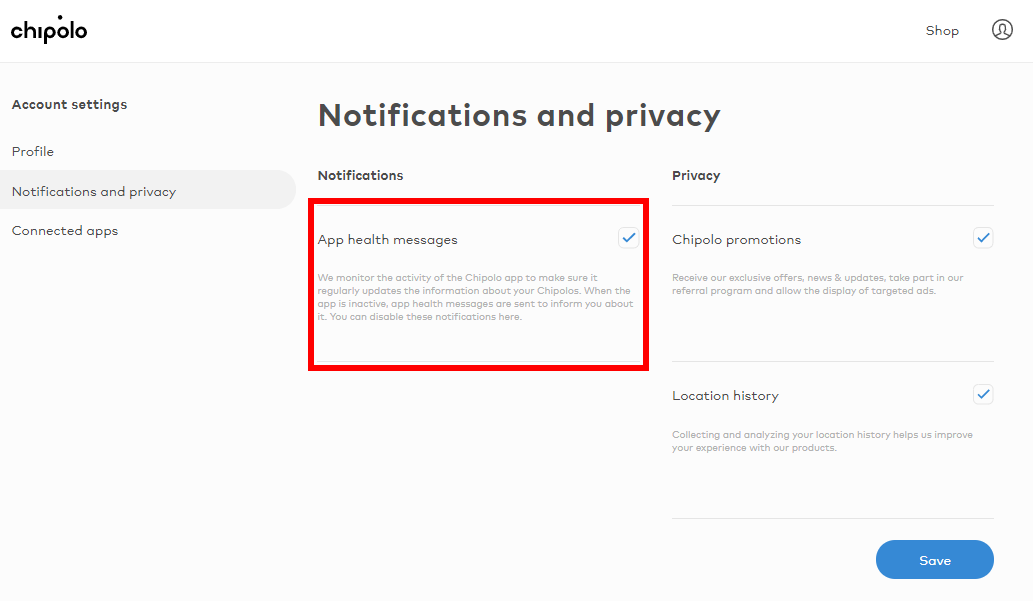This screenshot has width=1033, height=601.
Task: Click the app health messages description text
Action: (x=475, y=297)
